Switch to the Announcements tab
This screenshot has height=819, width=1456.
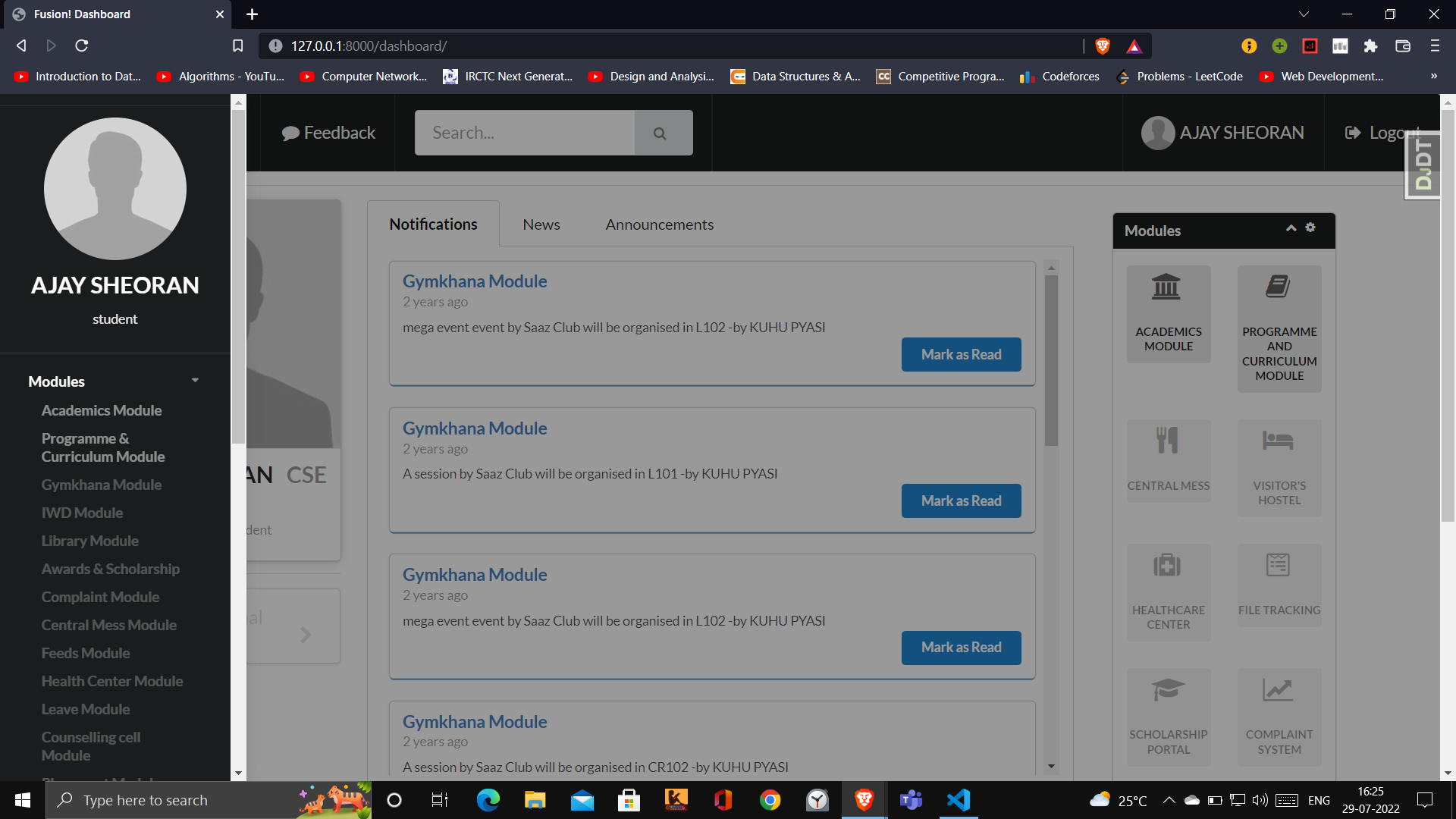[659, 224]
